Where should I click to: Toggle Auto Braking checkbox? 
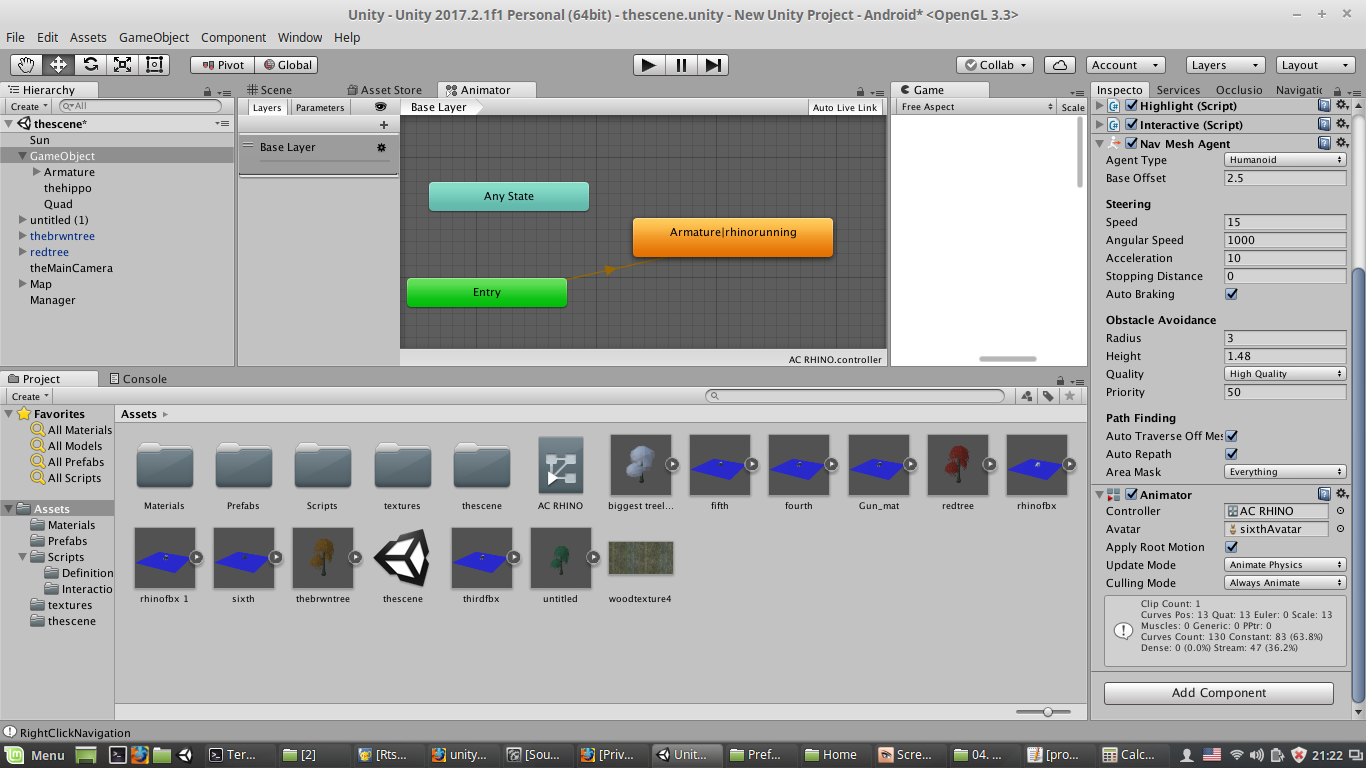1231,295
